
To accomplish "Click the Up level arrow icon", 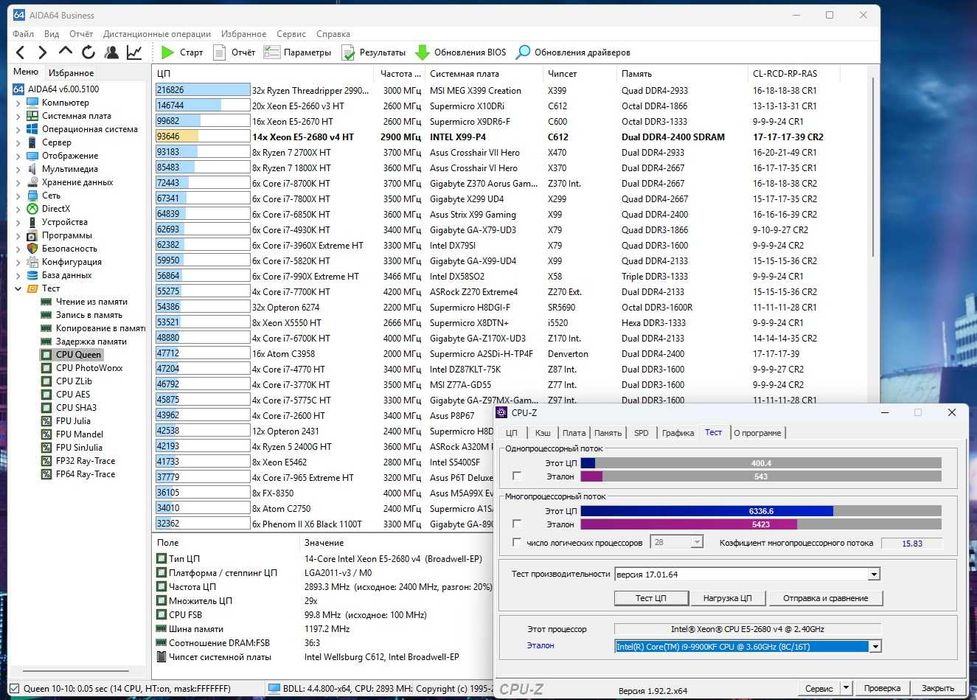I will (x=65, y=52).
